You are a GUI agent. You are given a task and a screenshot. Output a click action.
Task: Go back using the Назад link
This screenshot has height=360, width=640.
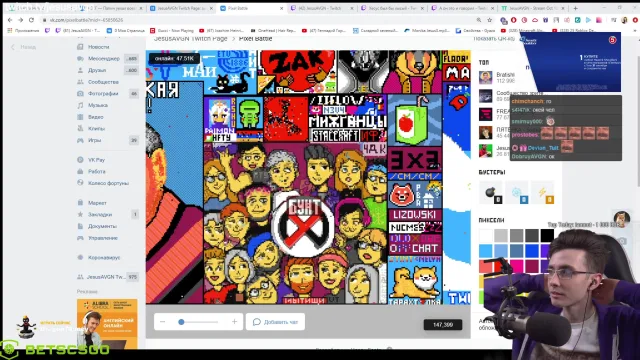coord(24,47)
